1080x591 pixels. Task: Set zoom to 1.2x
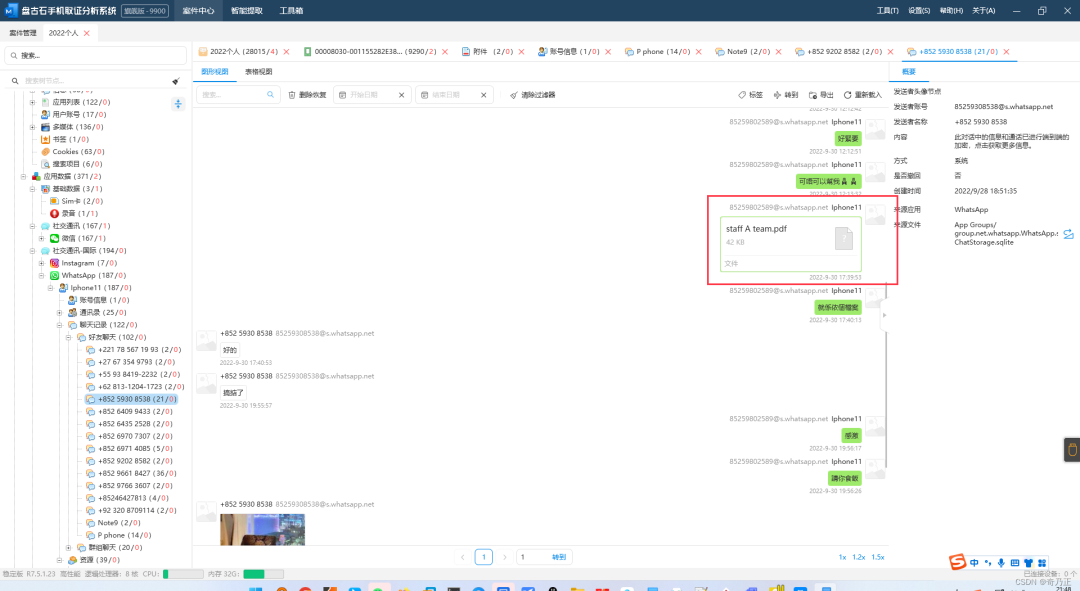pos(858,557)
